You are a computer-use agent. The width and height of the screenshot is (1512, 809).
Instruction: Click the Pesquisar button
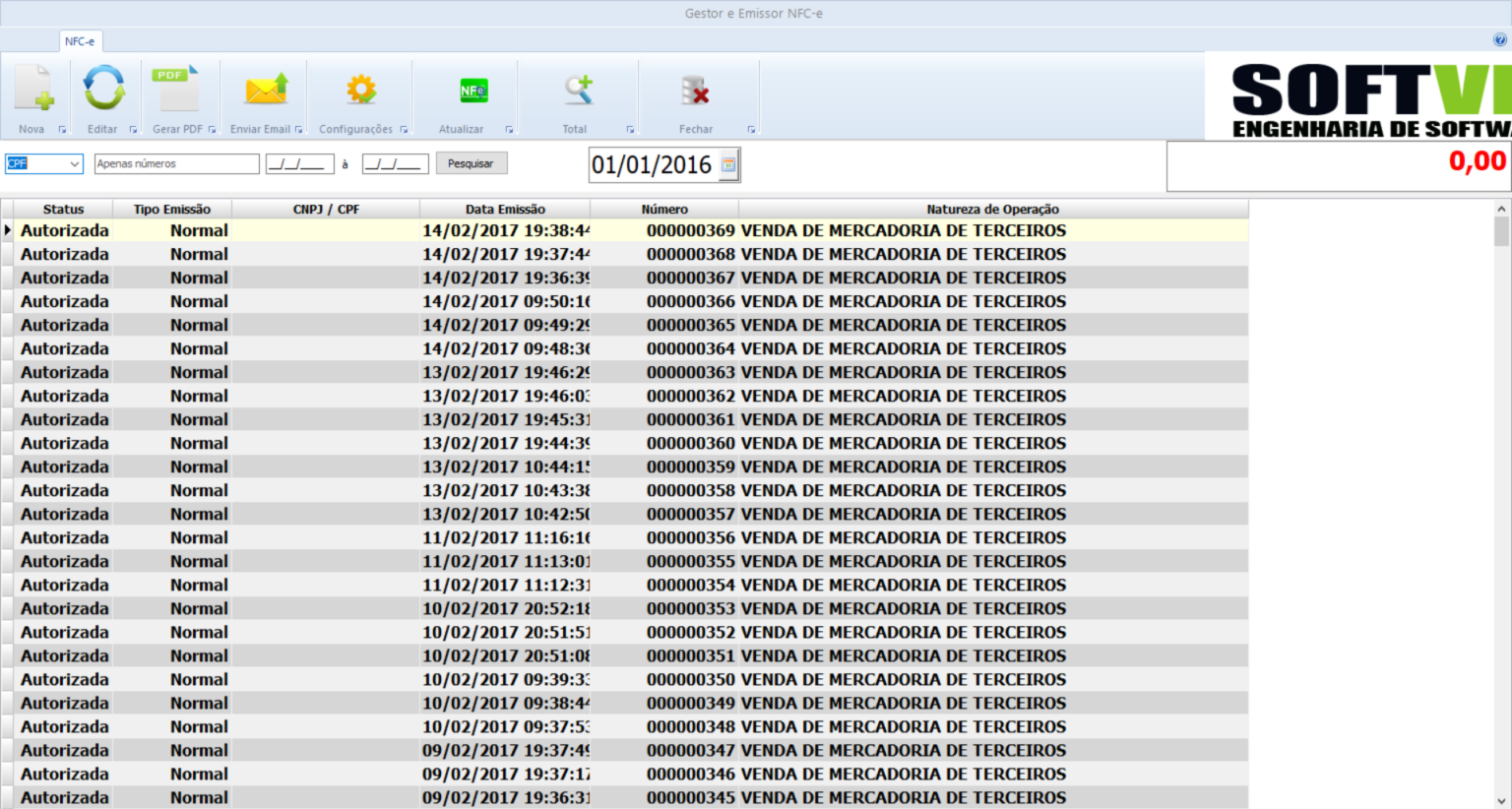471,163
